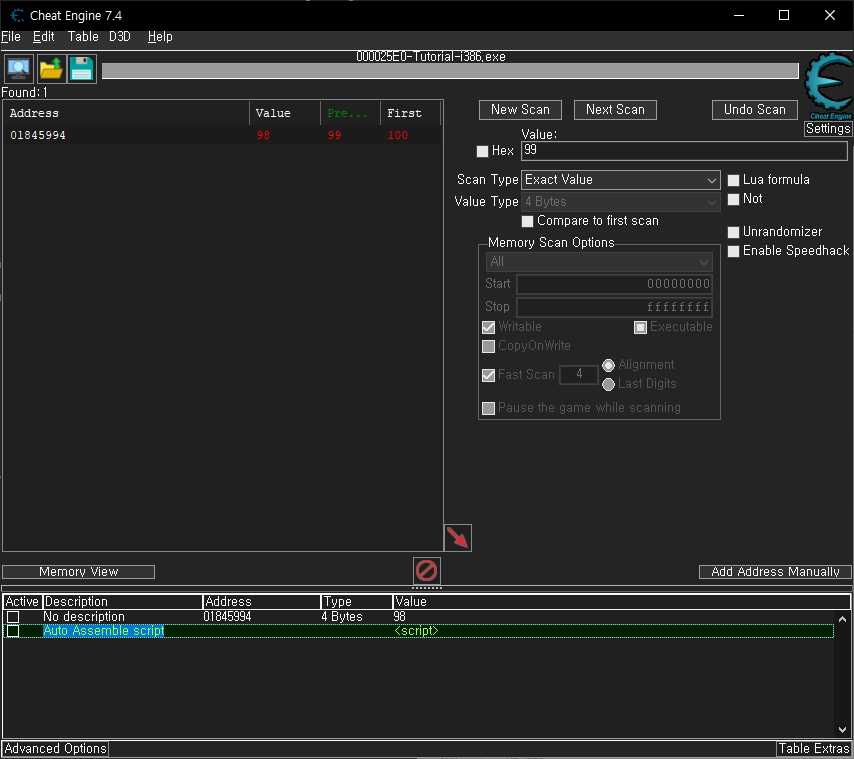Viewport: 854px width, 759px height.
Task: Save the table with the floppy disk icon
Action: point(82,69)
